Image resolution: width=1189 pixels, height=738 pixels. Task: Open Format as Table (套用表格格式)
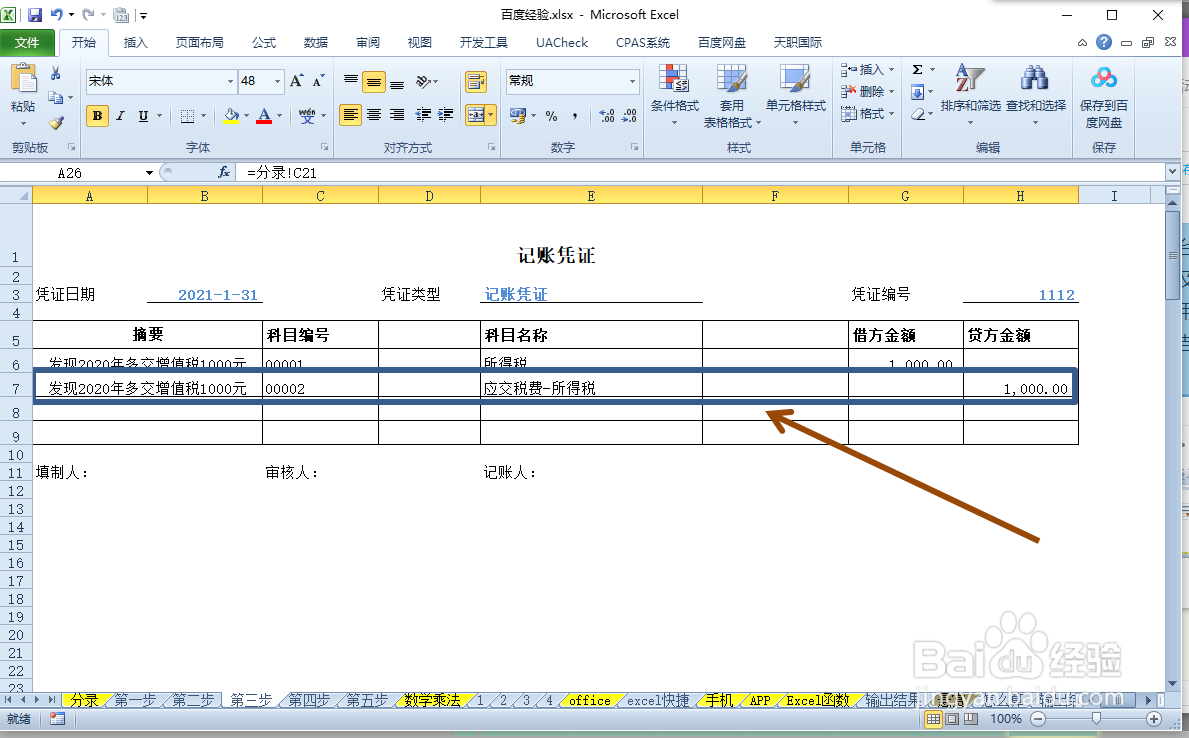pyautogui.click(x=732, y=96)
